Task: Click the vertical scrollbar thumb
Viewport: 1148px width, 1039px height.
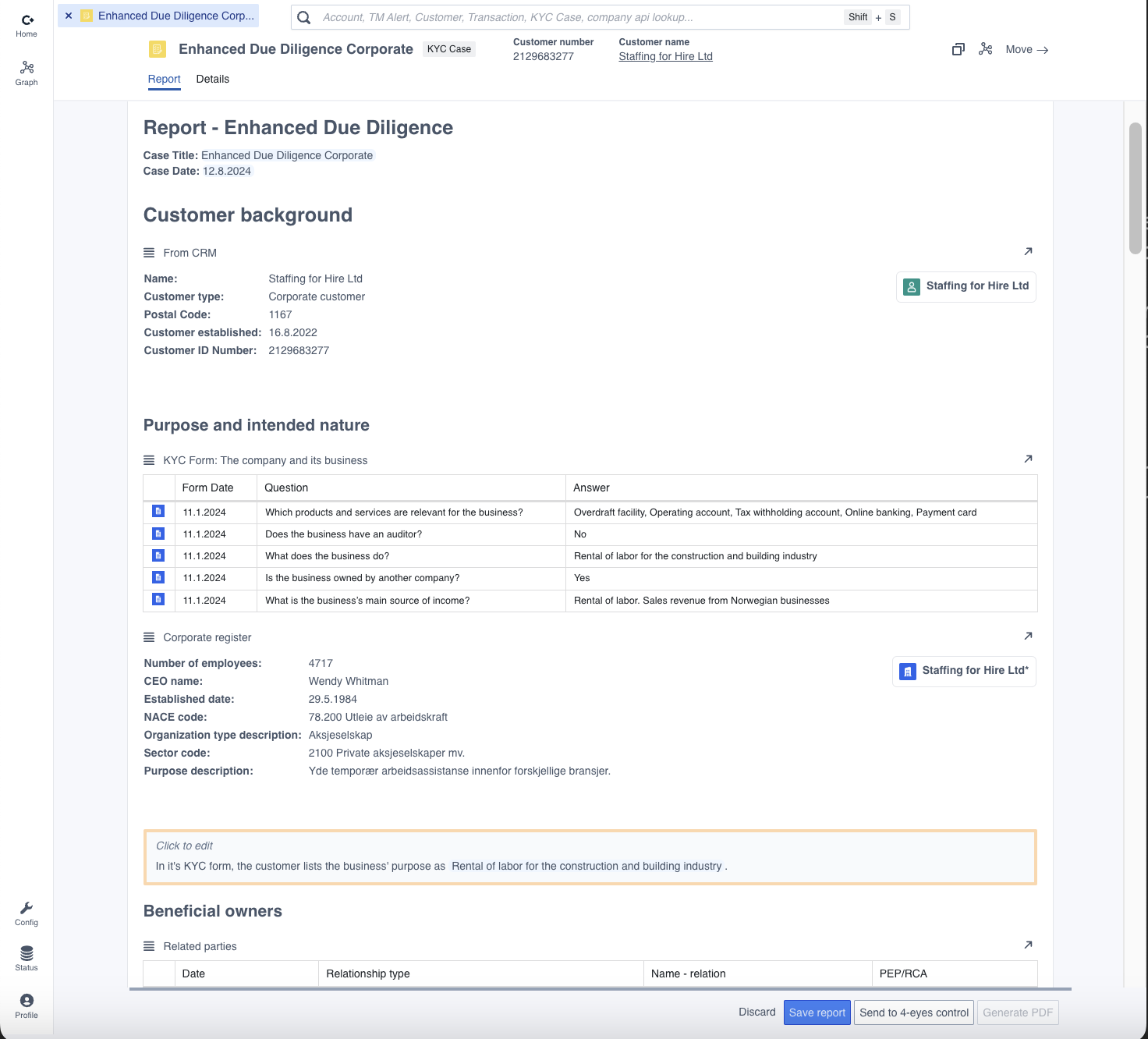Action: coord(1136,188)
